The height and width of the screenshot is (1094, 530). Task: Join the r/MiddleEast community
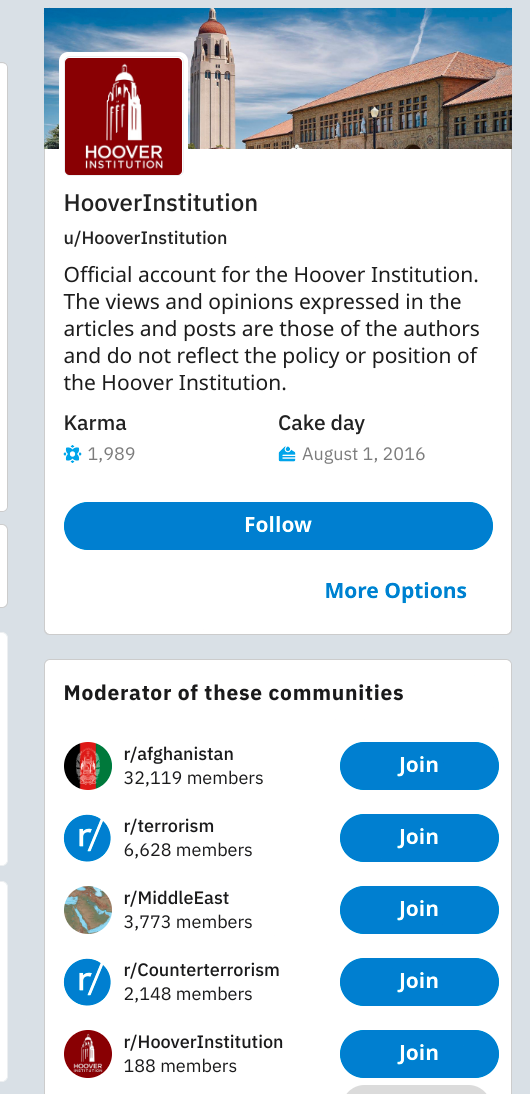pyautogui.click(x=419, y=909)
